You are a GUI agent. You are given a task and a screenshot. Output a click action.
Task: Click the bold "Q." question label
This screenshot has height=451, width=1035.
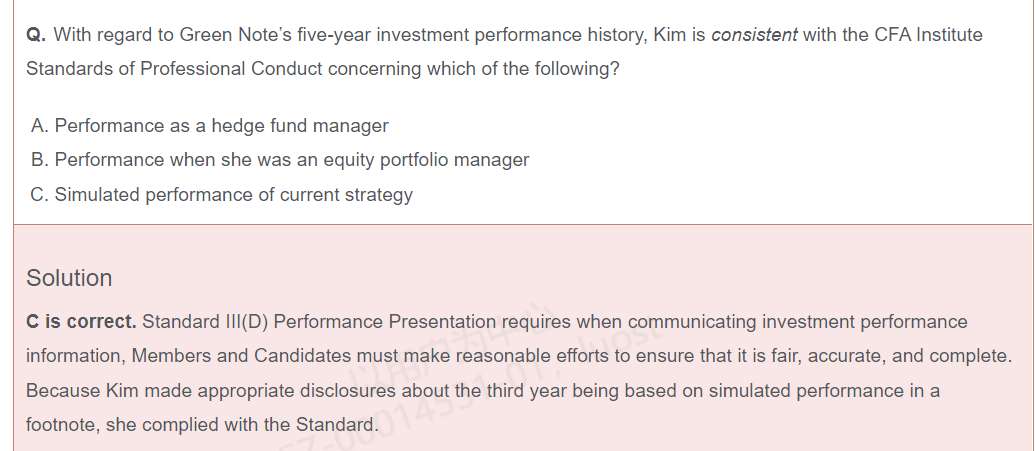[x=36, y=36]
